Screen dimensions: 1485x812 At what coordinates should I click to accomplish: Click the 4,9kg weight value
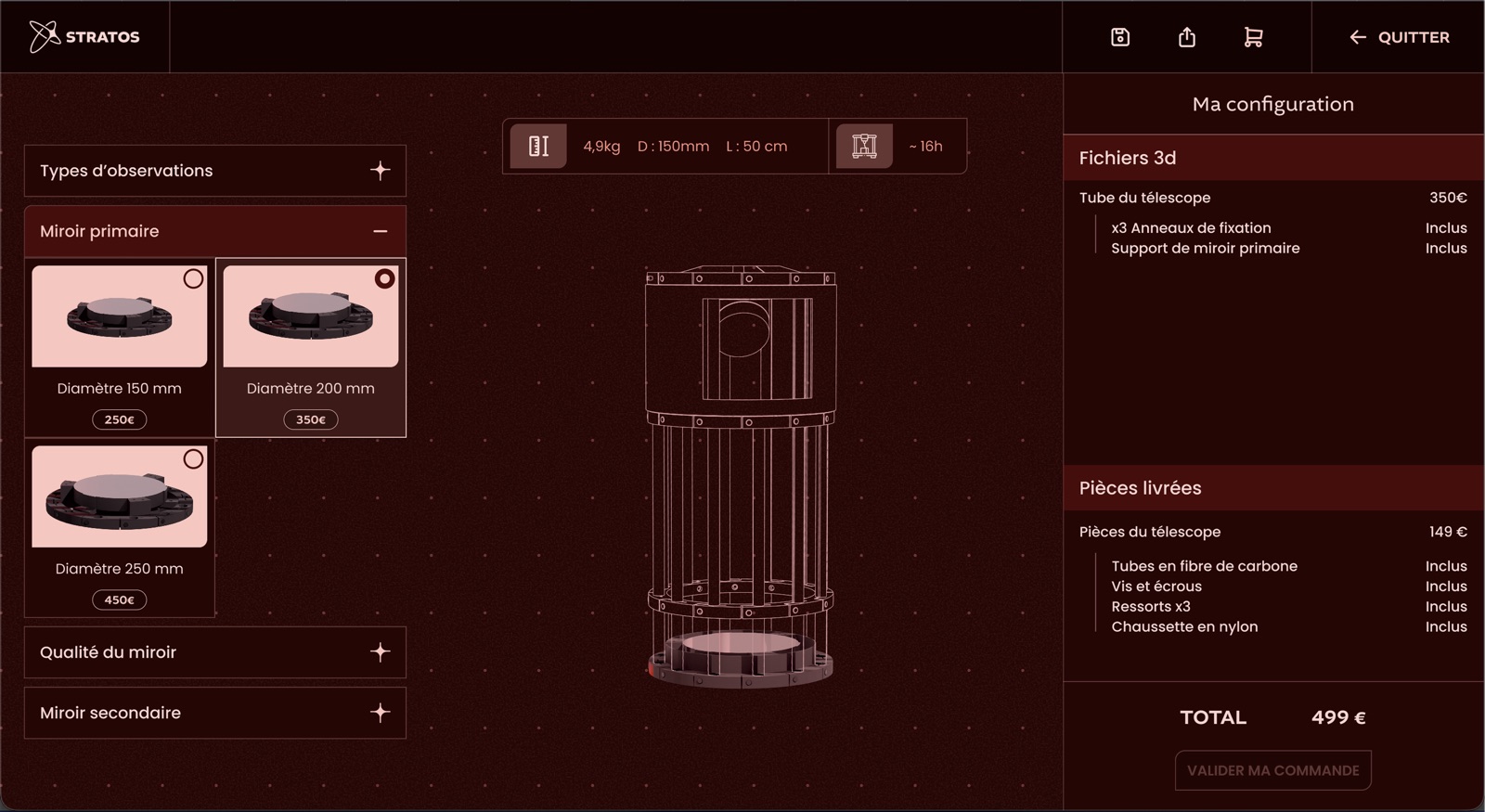(601, 146)
